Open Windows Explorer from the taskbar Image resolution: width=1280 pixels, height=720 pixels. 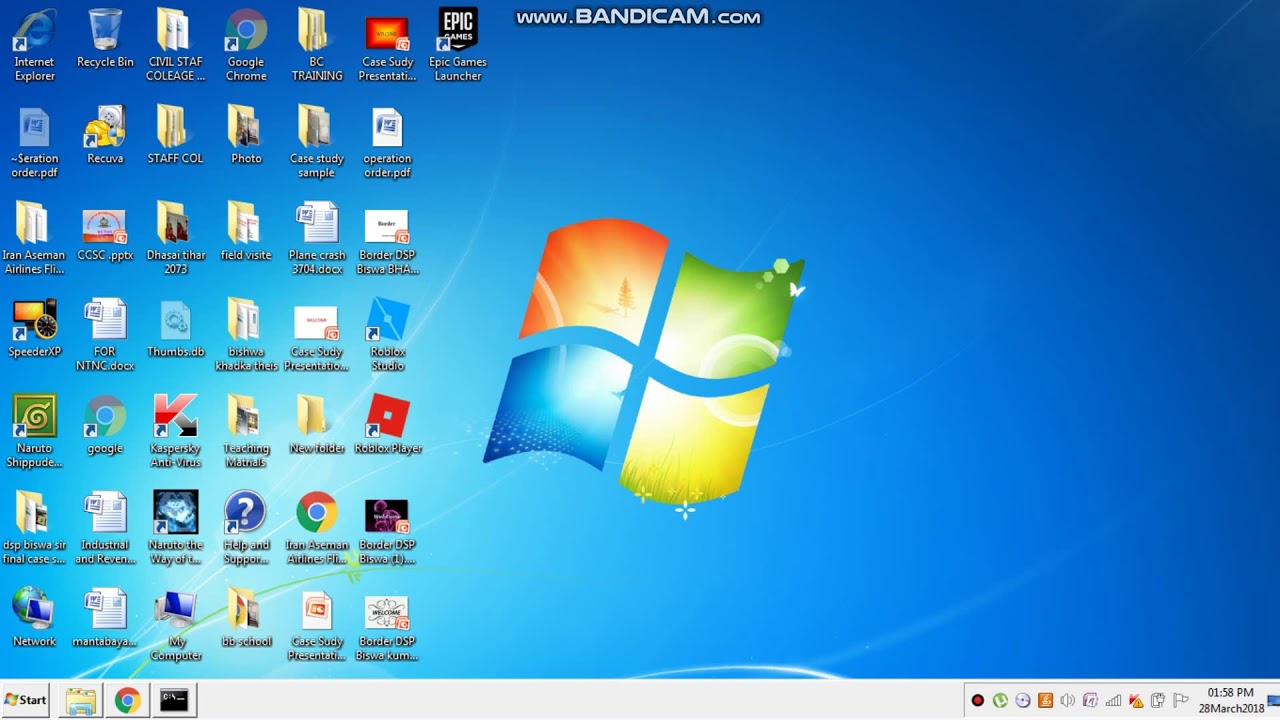[x=81, y=700]
